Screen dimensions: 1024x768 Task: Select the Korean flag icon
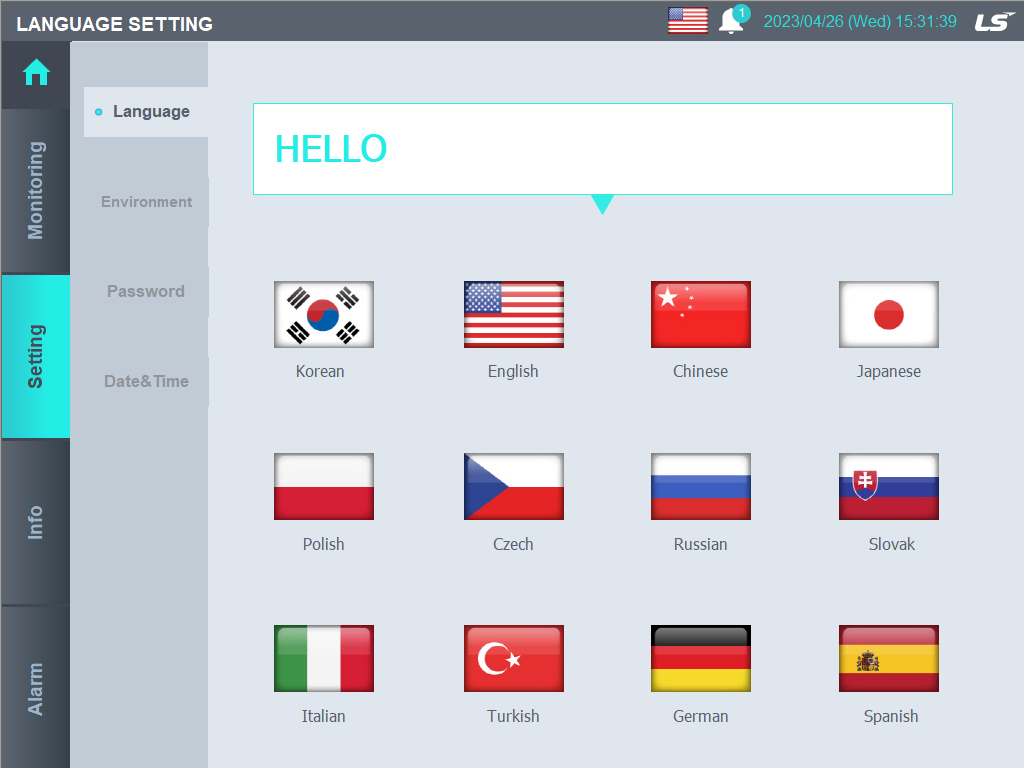click(324, 314)
